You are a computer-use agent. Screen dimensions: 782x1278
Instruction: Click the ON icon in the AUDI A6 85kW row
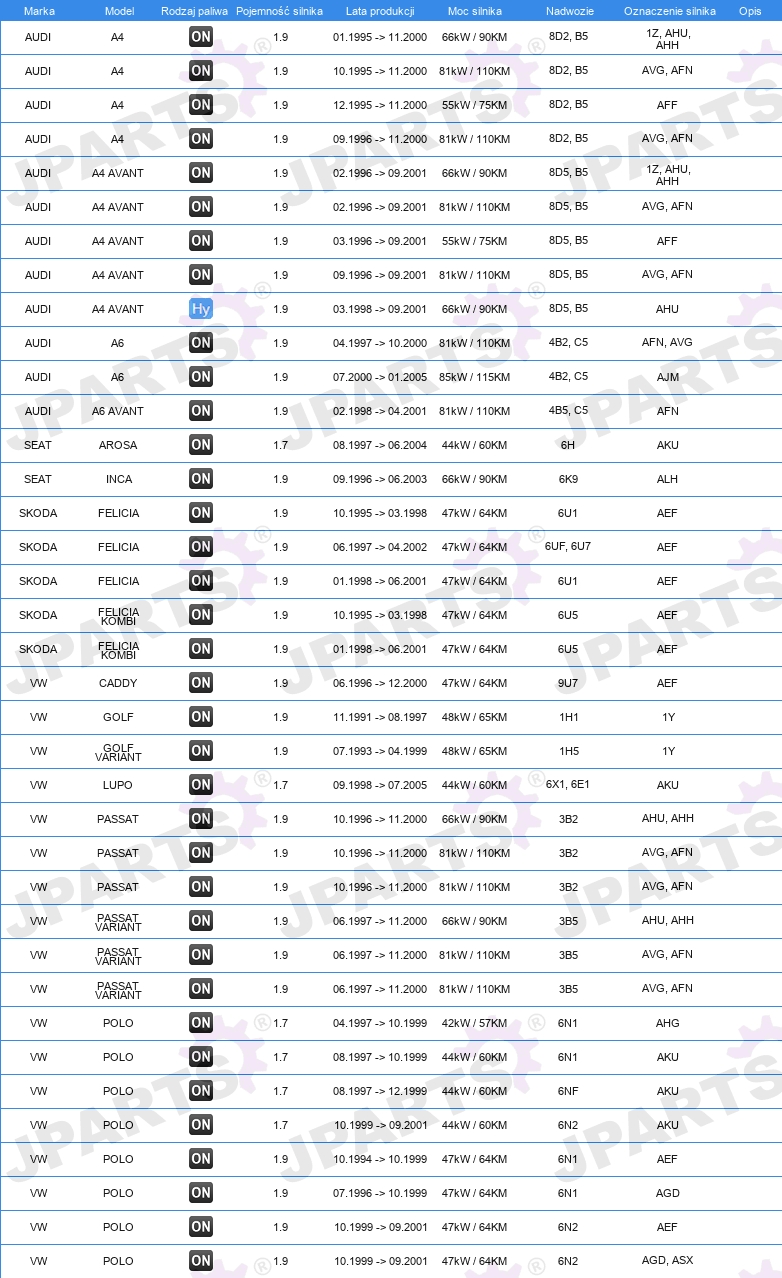pos(201,377)
